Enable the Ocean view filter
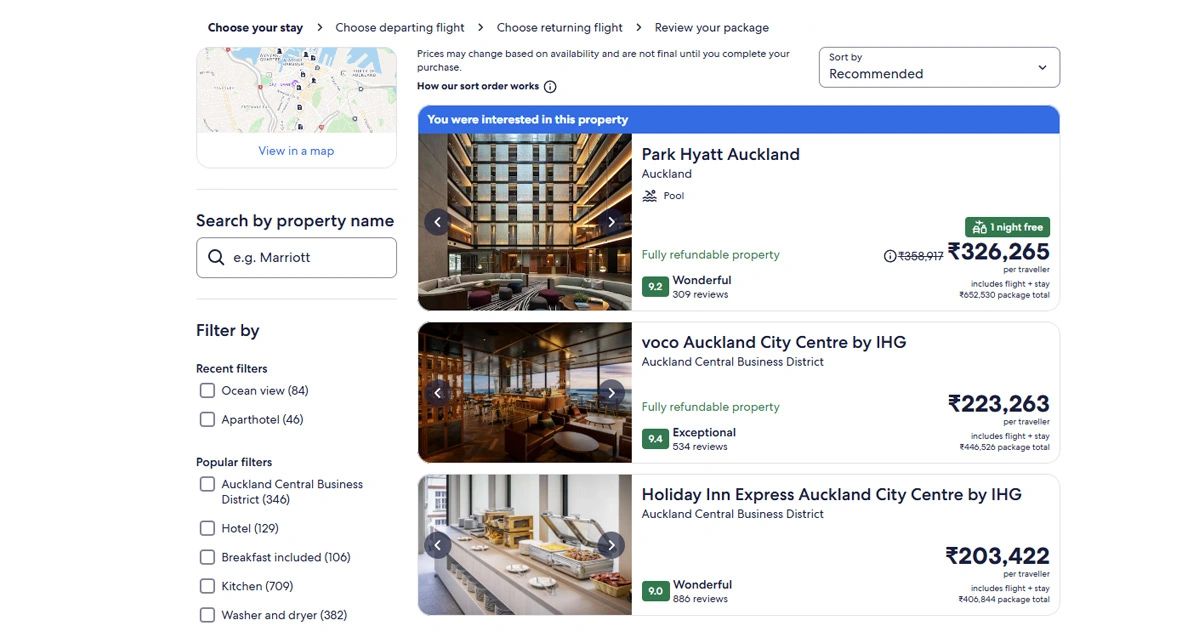The height and width of the screenshot is (634, 1202). [x=207, y=391]
